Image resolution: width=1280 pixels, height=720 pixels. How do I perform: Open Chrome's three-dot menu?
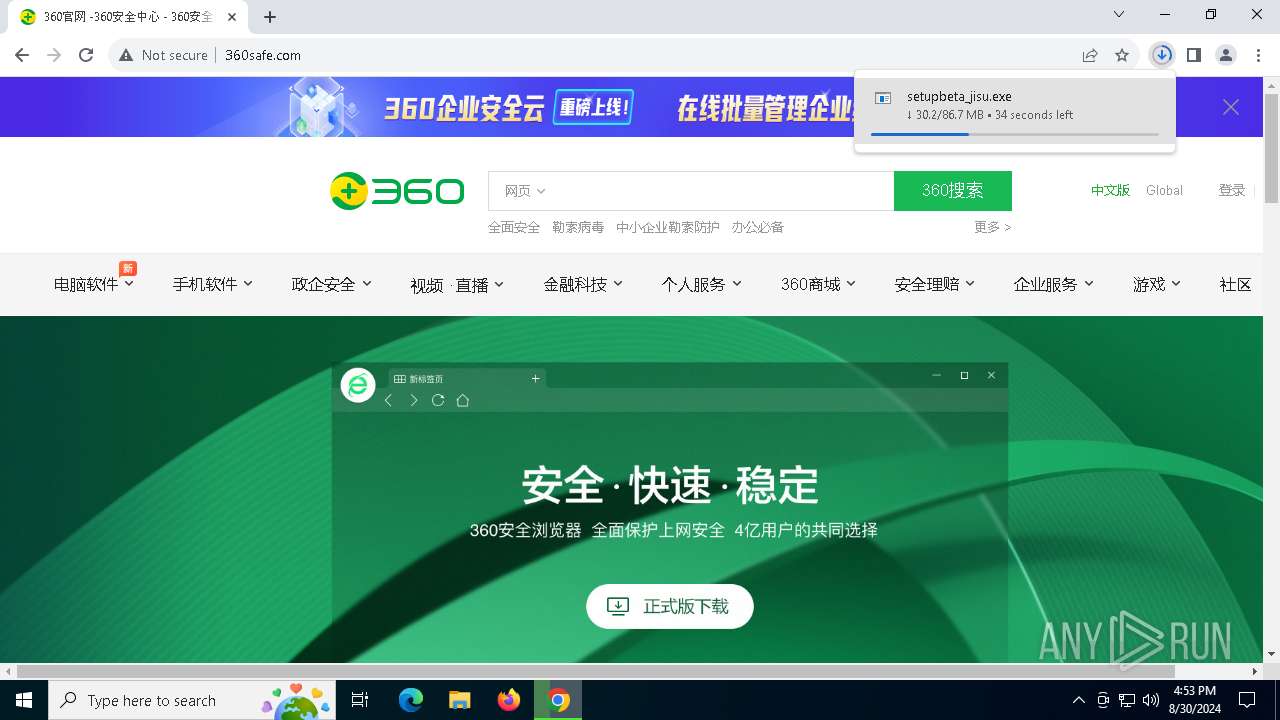click(x=1259, y=55)
